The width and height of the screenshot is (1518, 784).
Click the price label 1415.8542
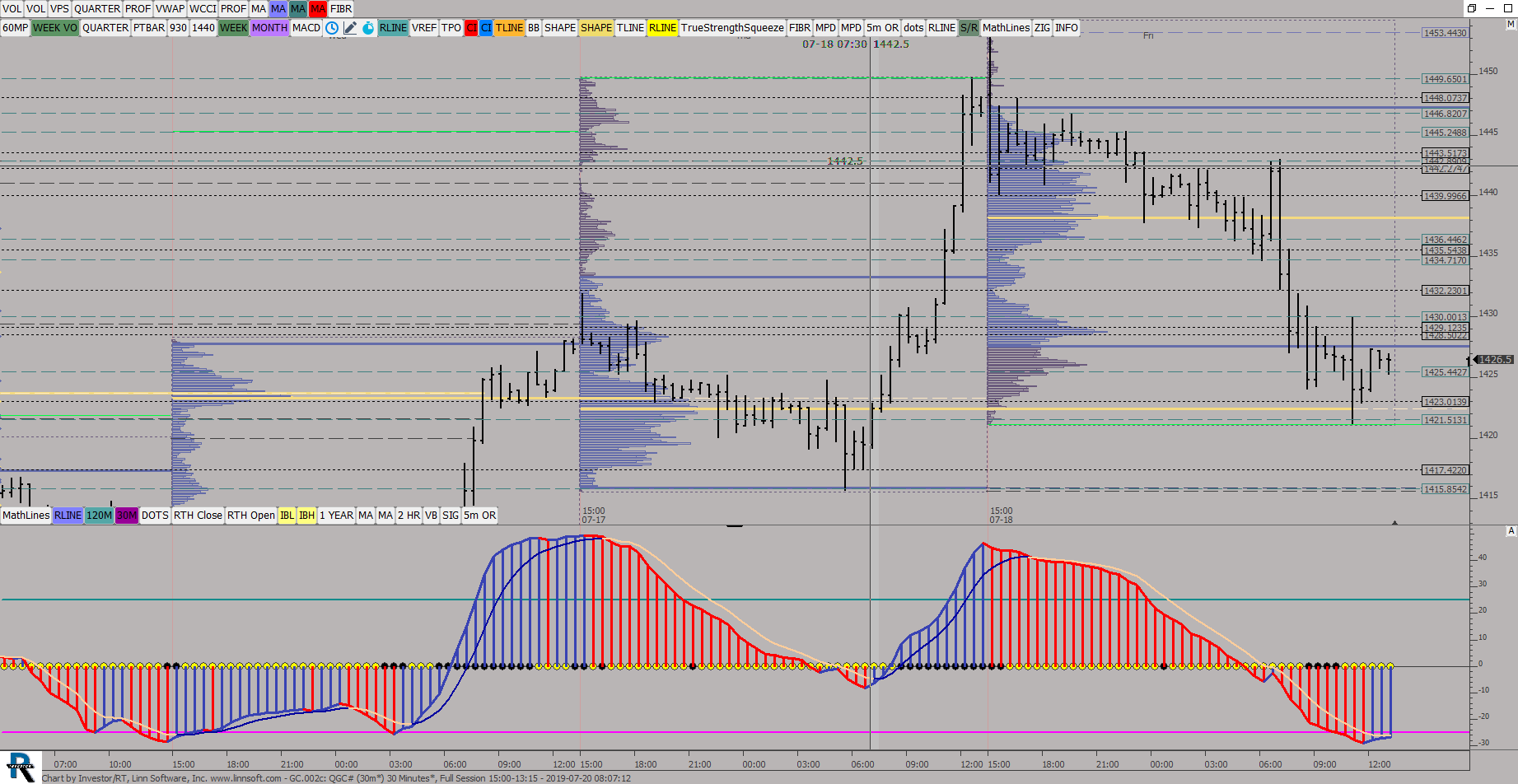point(1446,489)
